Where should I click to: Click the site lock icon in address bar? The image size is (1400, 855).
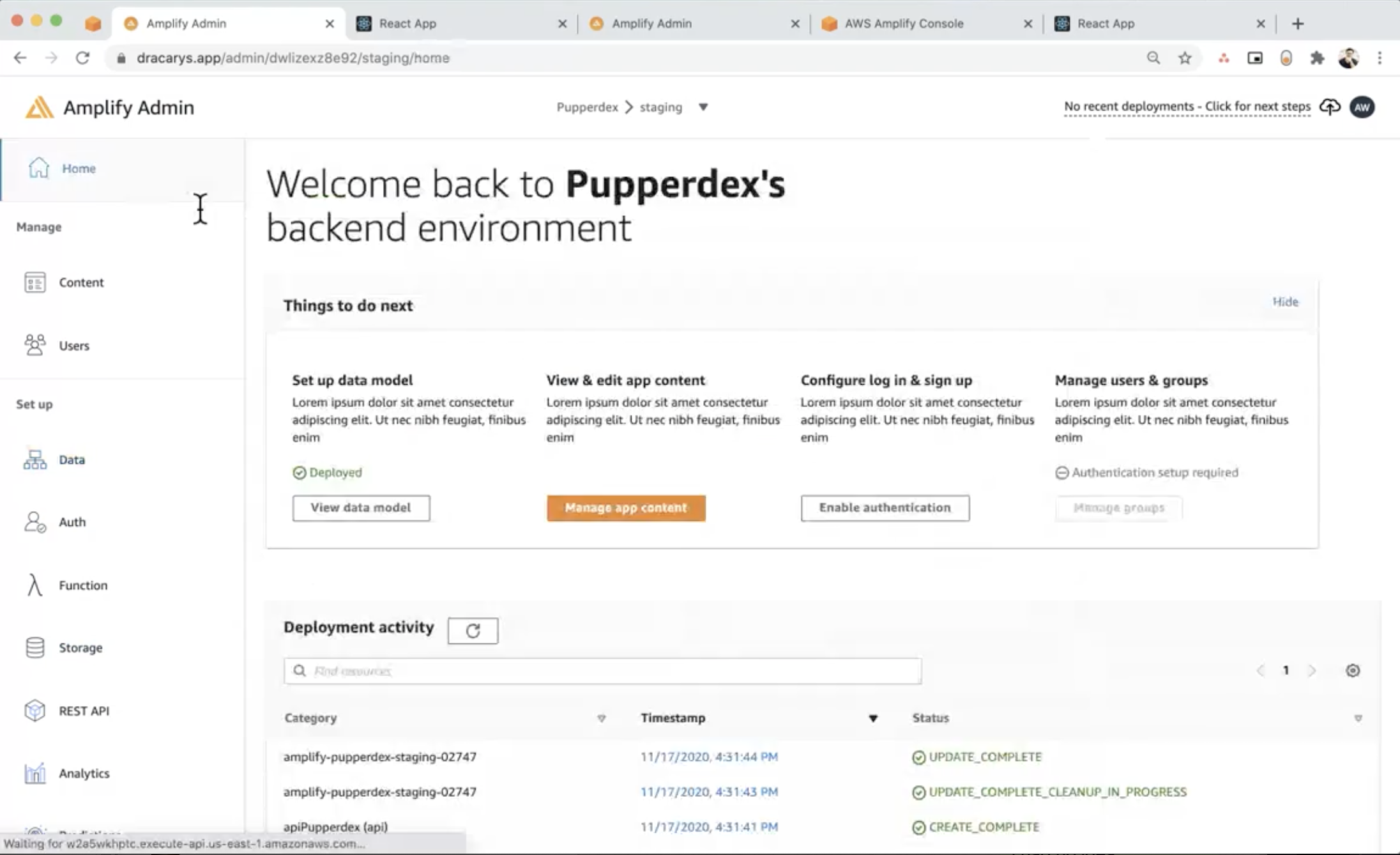click(x=121, y=58)
